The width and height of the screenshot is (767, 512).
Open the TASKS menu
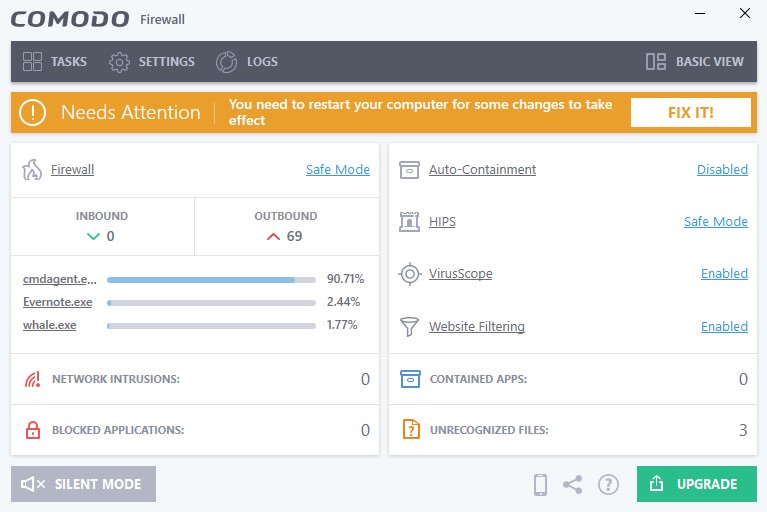coord(69,62)
